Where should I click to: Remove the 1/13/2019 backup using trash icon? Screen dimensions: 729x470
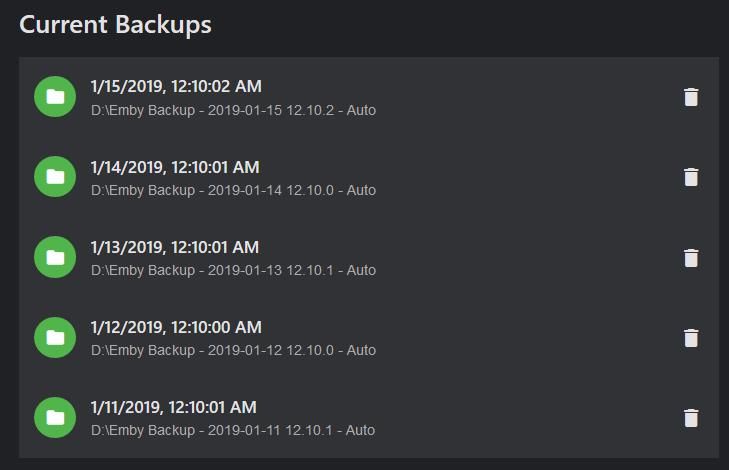click(690, 258)
